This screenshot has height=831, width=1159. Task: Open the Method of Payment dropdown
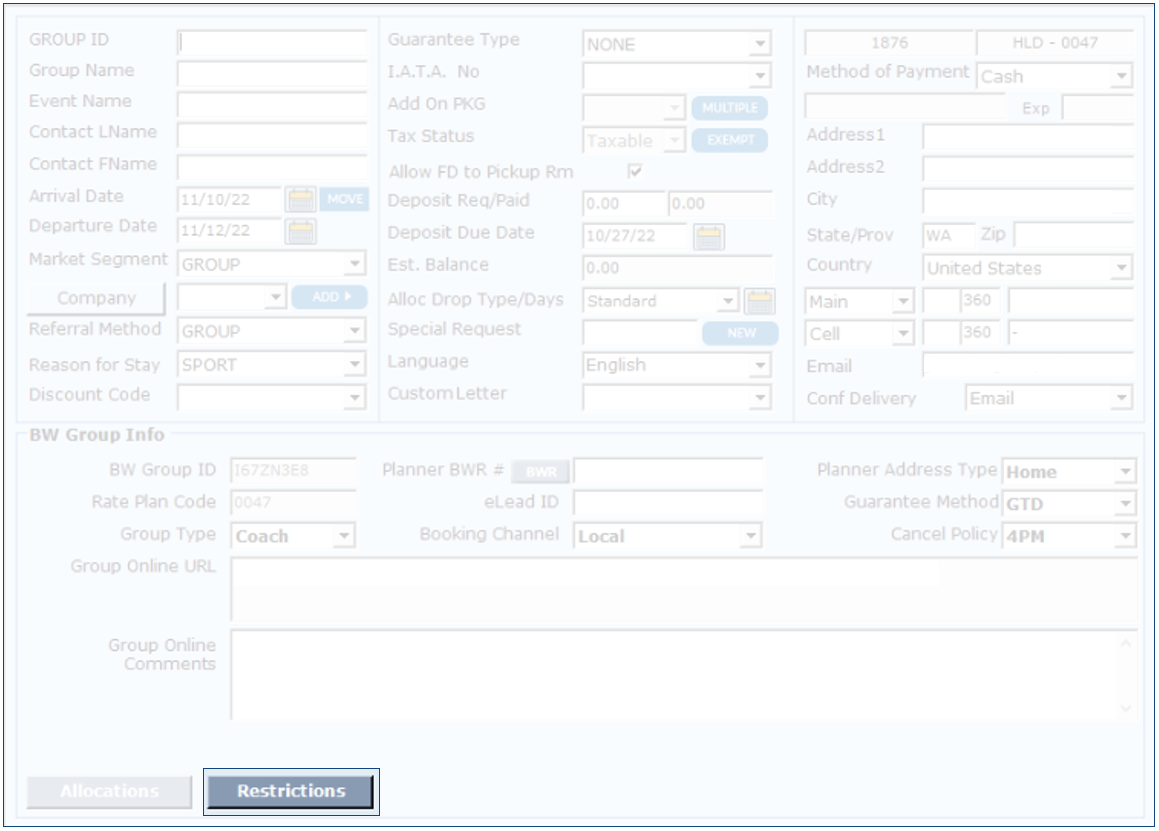[1122, 77]
